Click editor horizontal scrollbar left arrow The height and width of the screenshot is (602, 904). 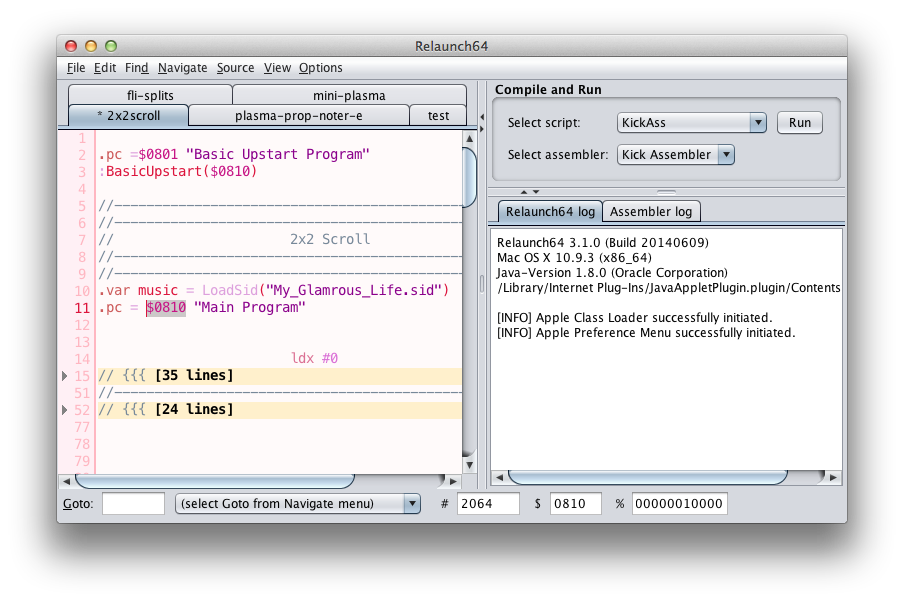click(65, 480)
